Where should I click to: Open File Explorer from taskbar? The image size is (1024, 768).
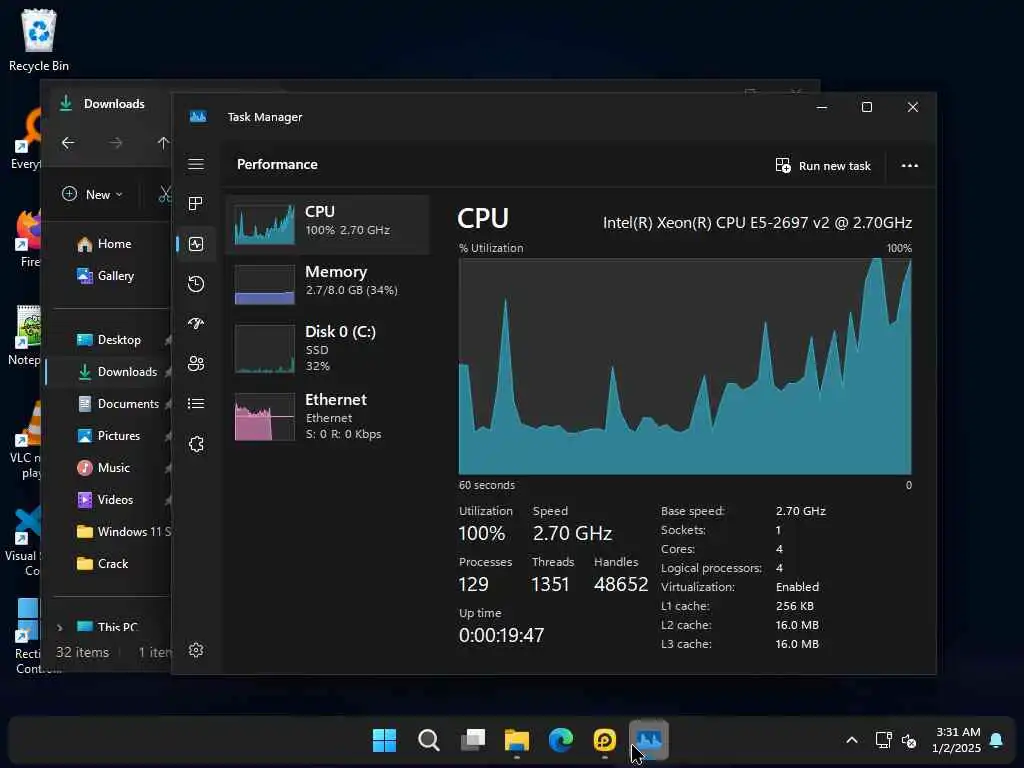tap(517, 740)
